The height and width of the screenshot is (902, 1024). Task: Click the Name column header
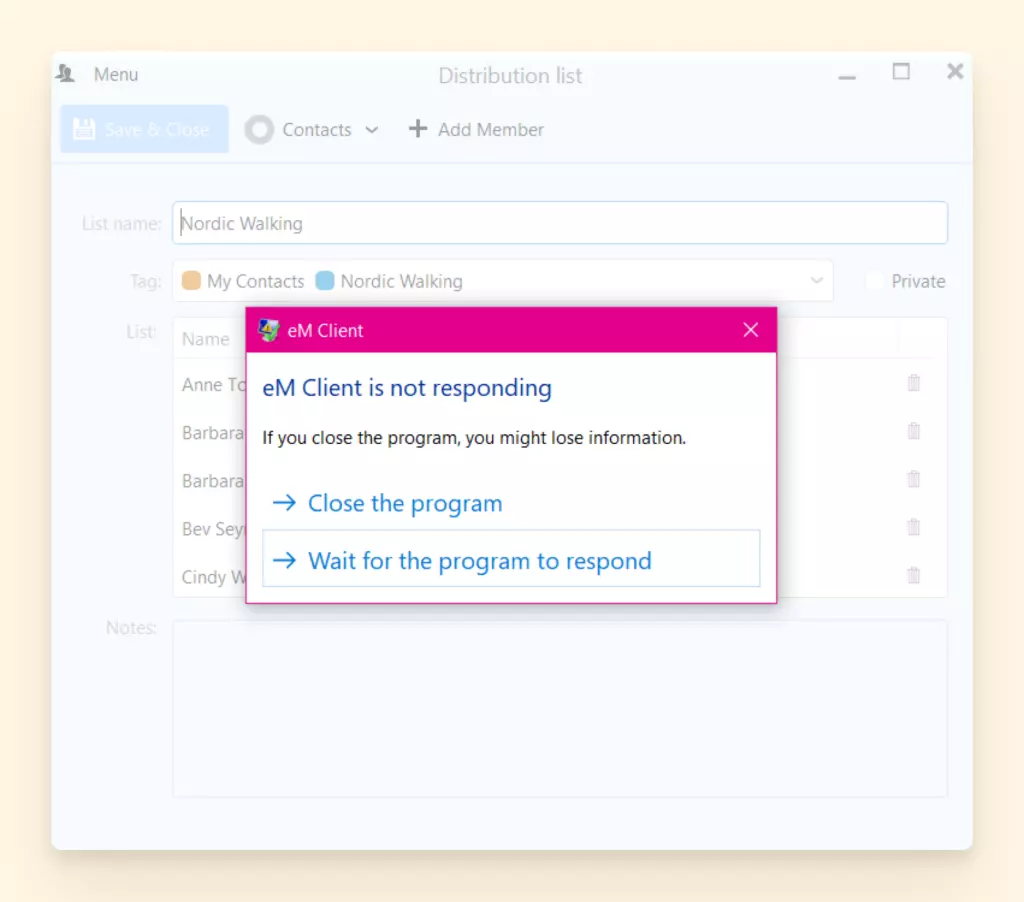(206, 339)
